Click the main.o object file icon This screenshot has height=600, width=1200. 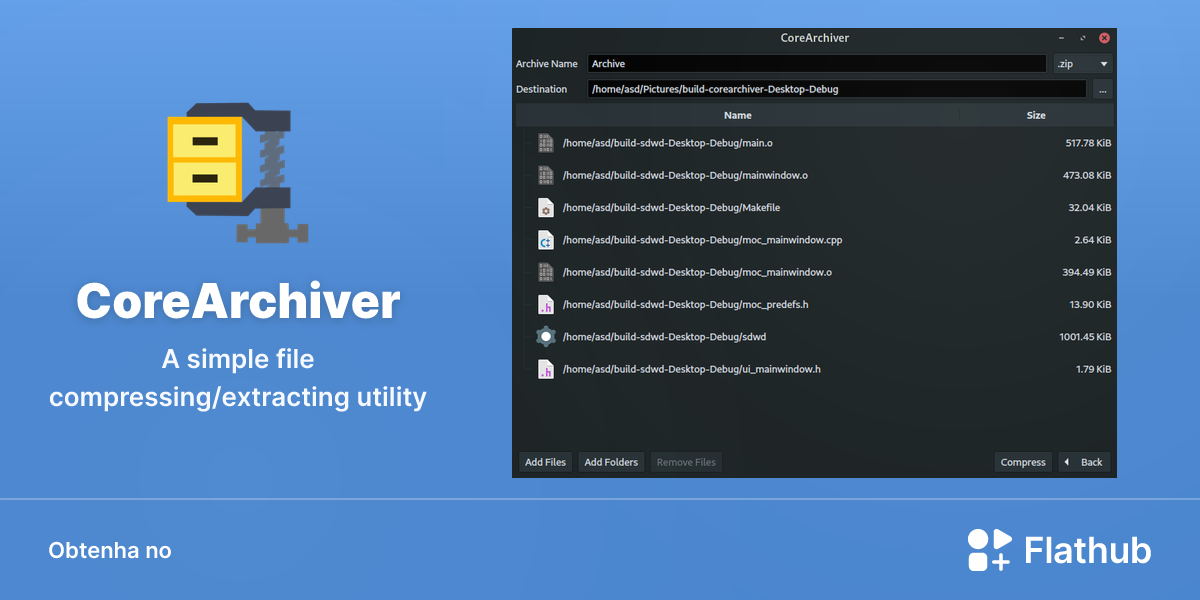click(x=545, y=143)
